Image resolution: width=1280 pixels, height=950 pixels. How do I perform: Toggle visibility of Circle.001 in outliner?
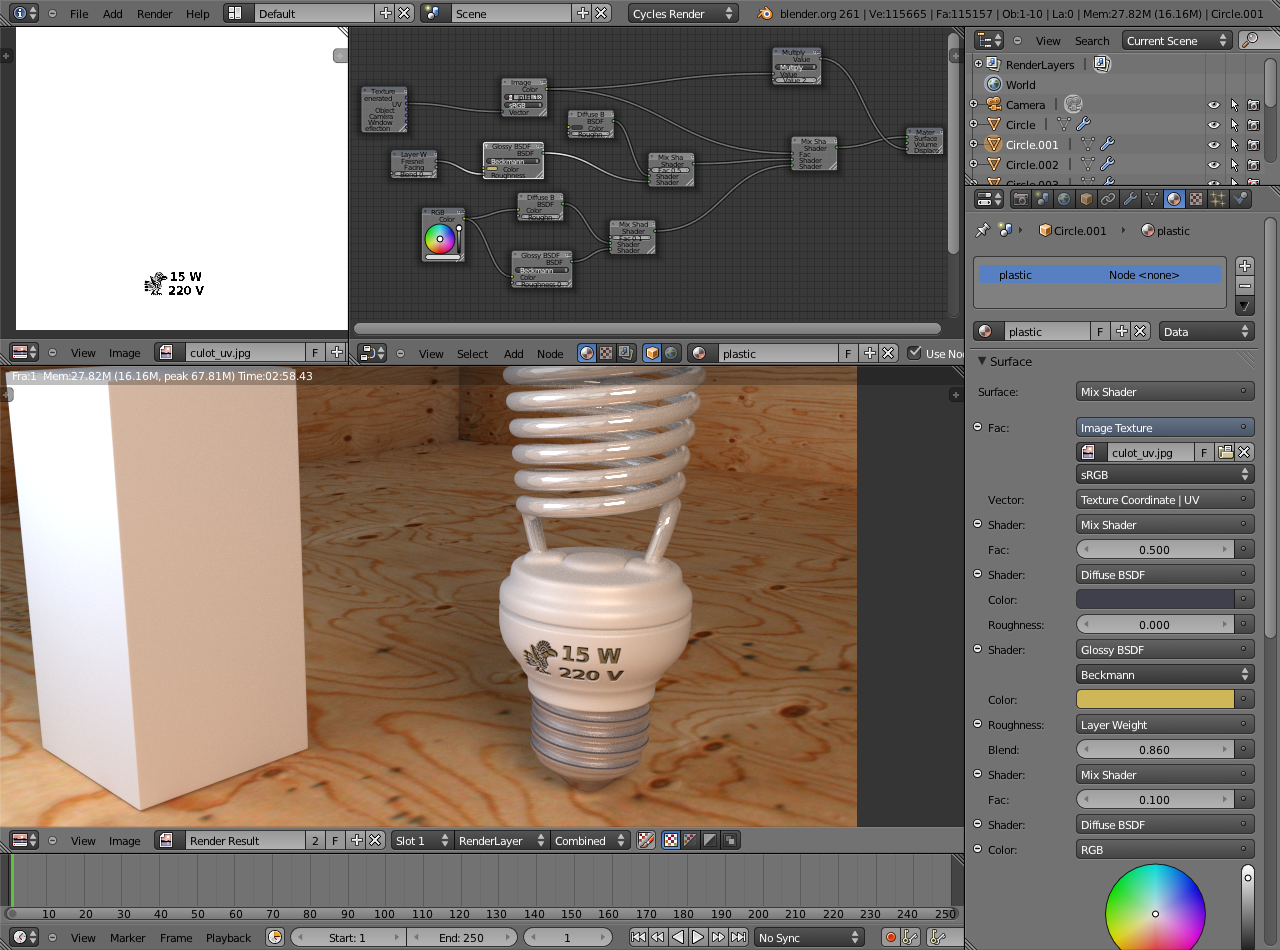(x=1213, y=145)
